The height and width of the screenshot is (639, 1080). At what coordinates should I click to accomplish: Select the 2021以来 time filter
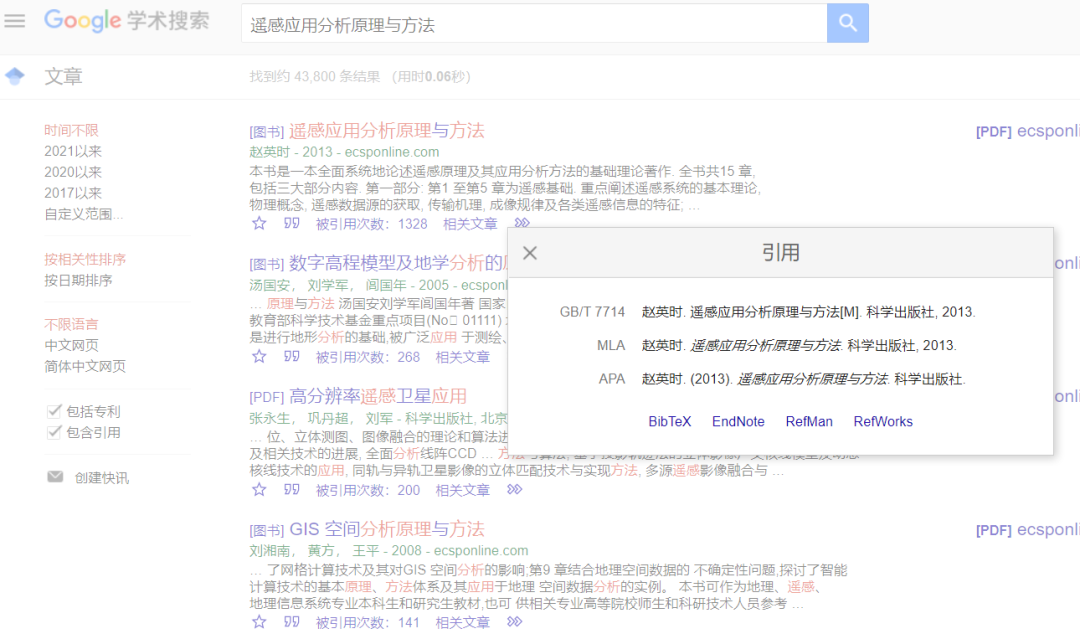pos(73,151)
